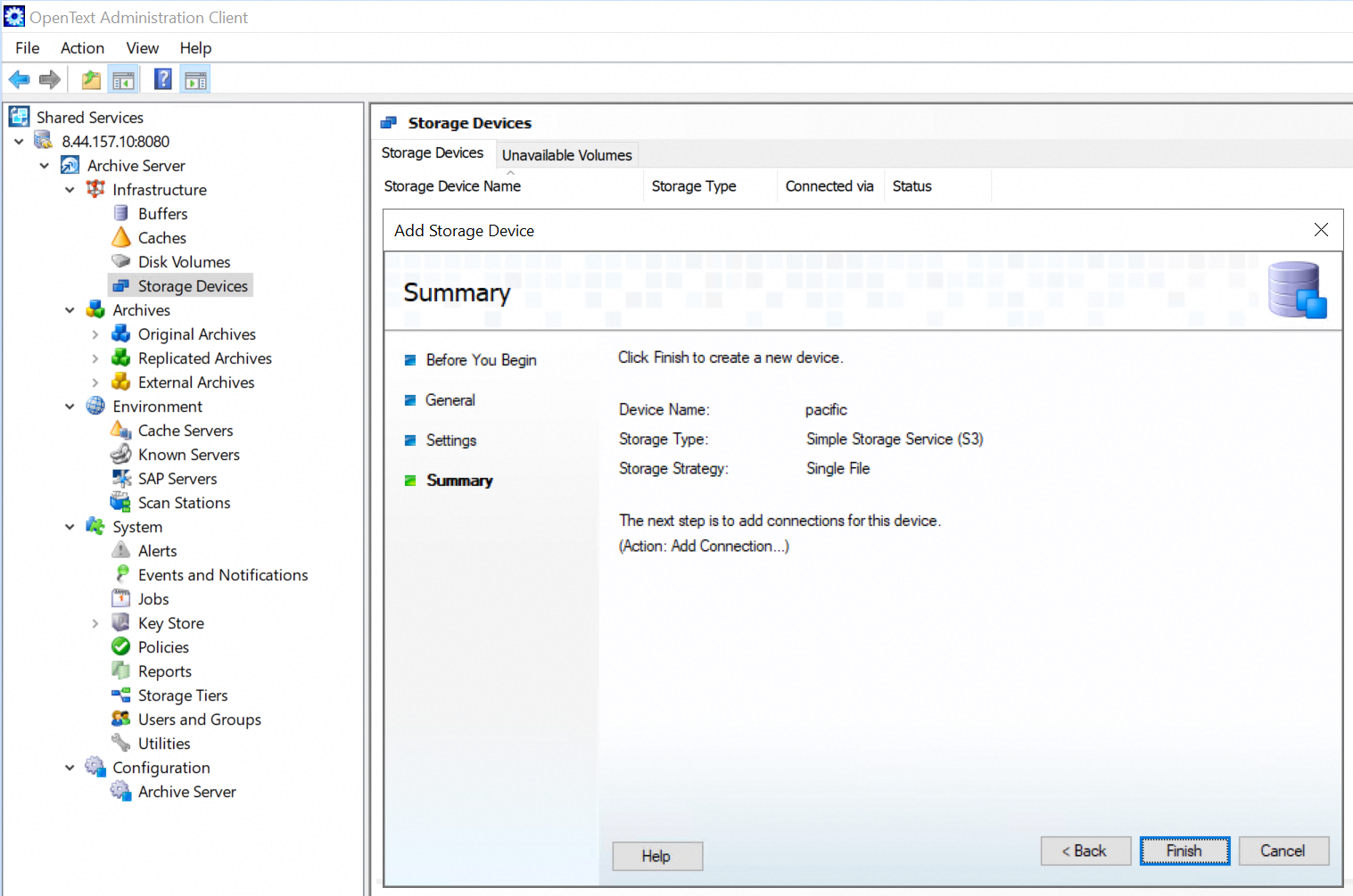
Task: Click Finish to create the device
Action: click(1184, 851)
